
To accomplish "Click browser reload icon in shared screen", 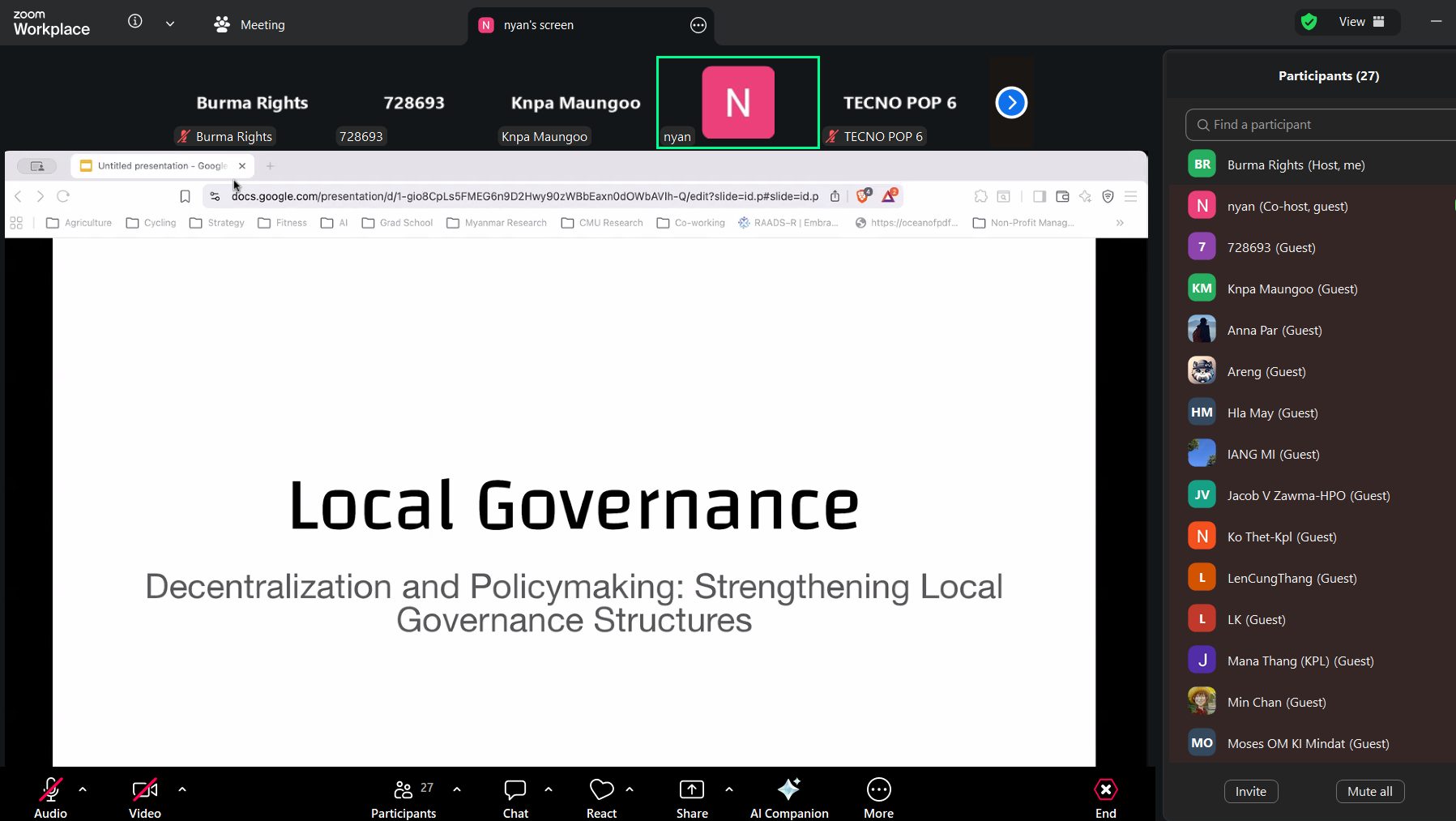I will [63, 196].
